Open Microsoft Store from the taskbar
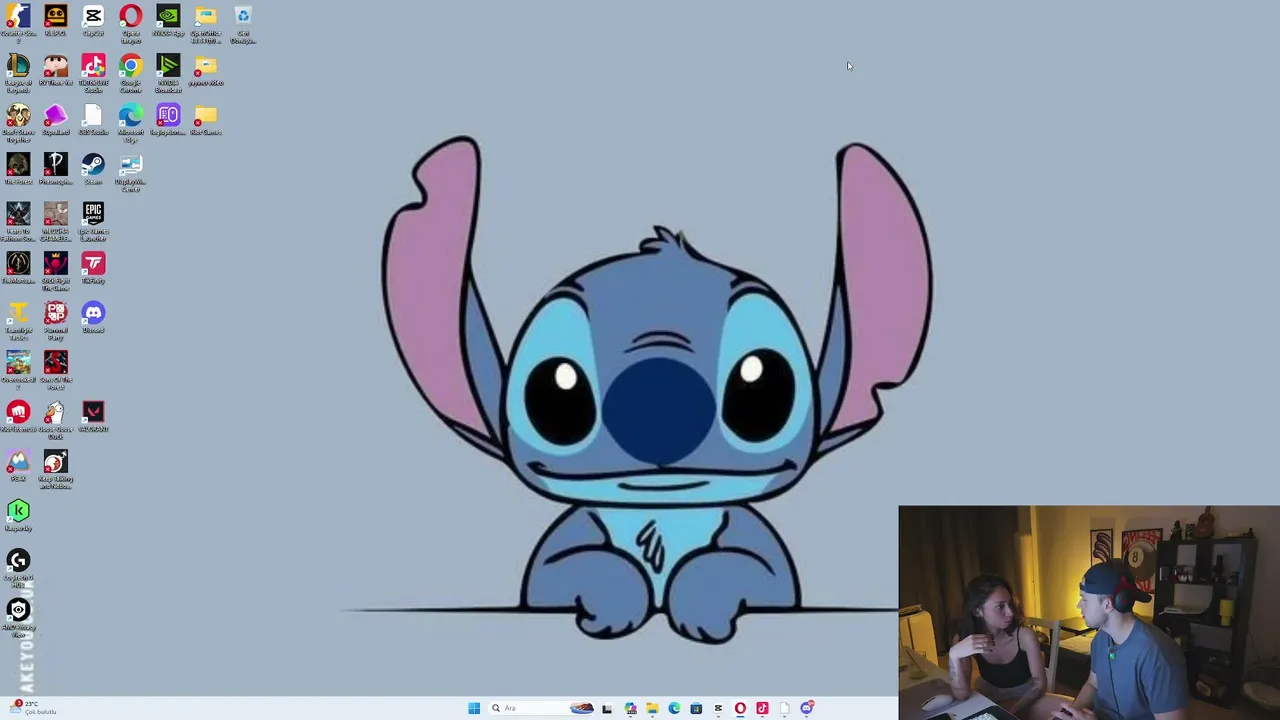 696,708
